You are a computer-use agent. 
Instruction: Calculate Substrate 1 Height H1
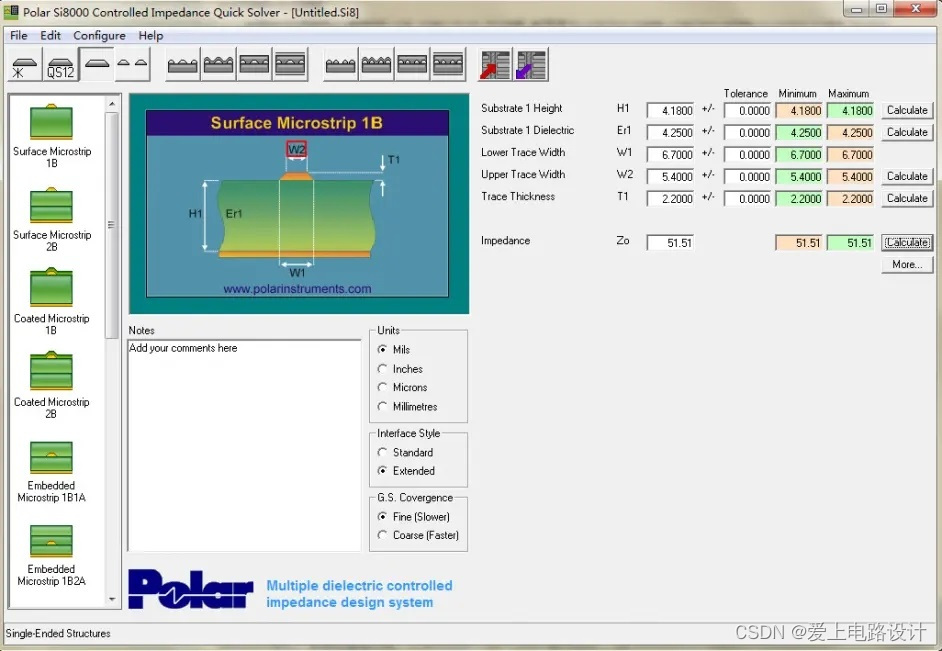[x=907, y=110]
